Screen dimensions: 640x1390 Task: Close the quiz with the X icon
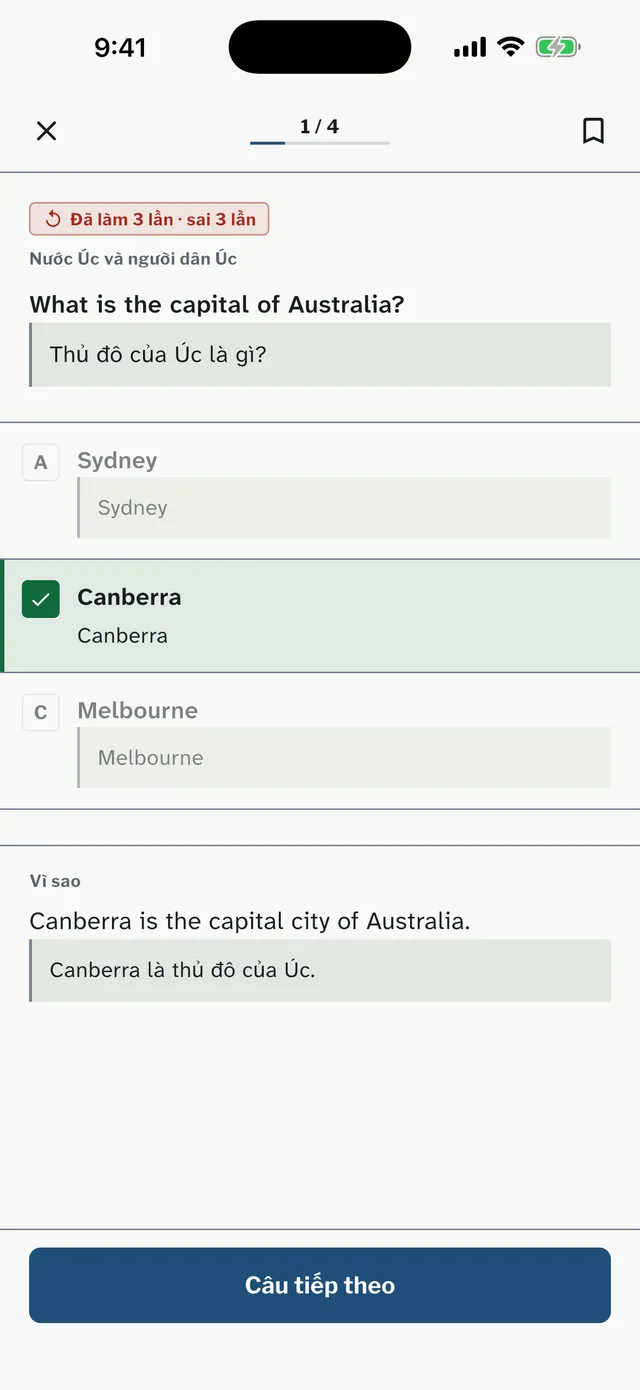point(46,131)
